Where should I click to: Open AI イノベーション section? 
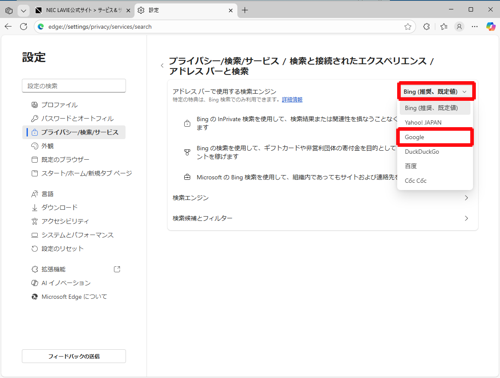(x=74, y=283)
